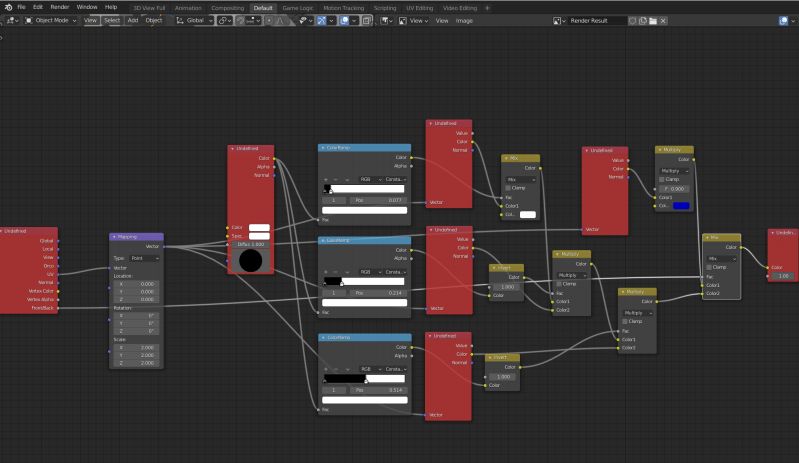Open Object Mode dropdown
Viewport: 799px width, 463px height.
pyautogui.click(x=51, y=20)
